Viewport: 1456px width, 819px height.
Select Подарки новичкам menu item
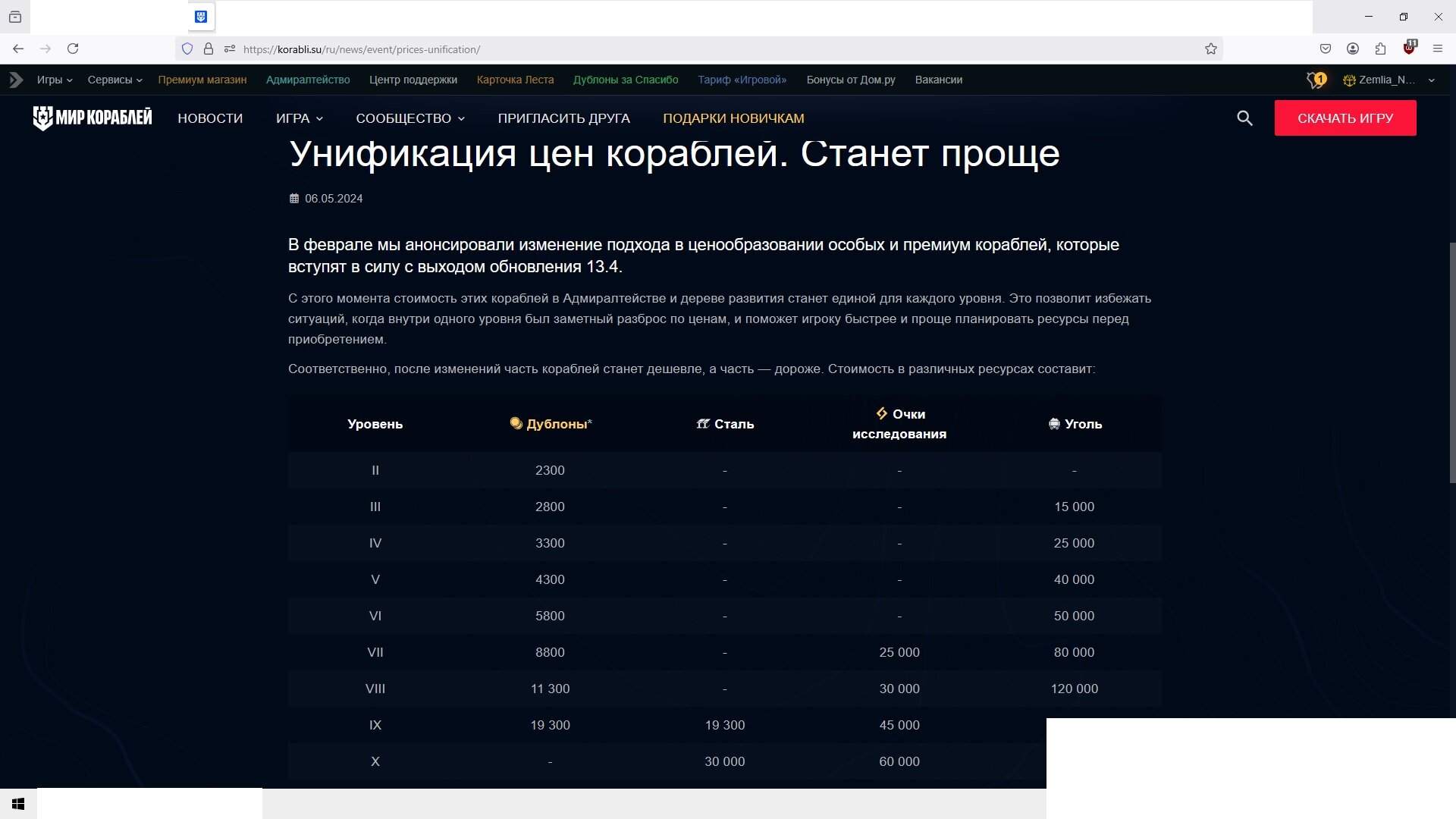click(733, 118)
